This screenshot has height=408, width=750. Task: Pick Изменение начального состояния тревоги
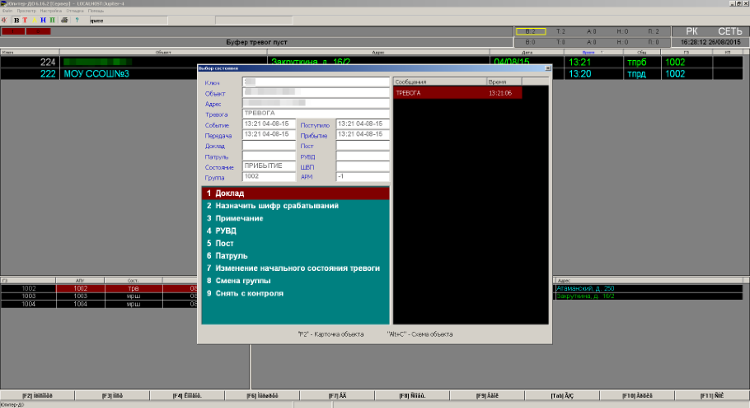pos(295,268)
